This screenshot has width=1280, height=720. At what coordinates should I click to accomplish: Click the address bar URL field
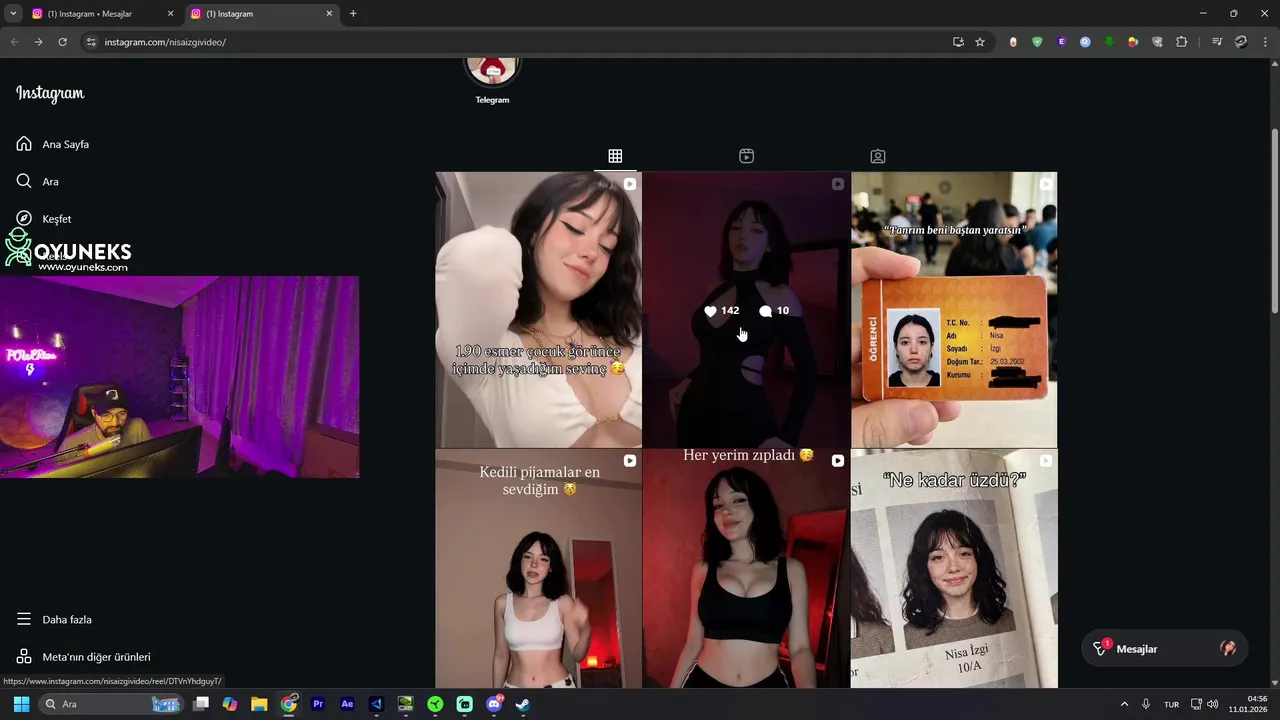[x=520, y=42]
